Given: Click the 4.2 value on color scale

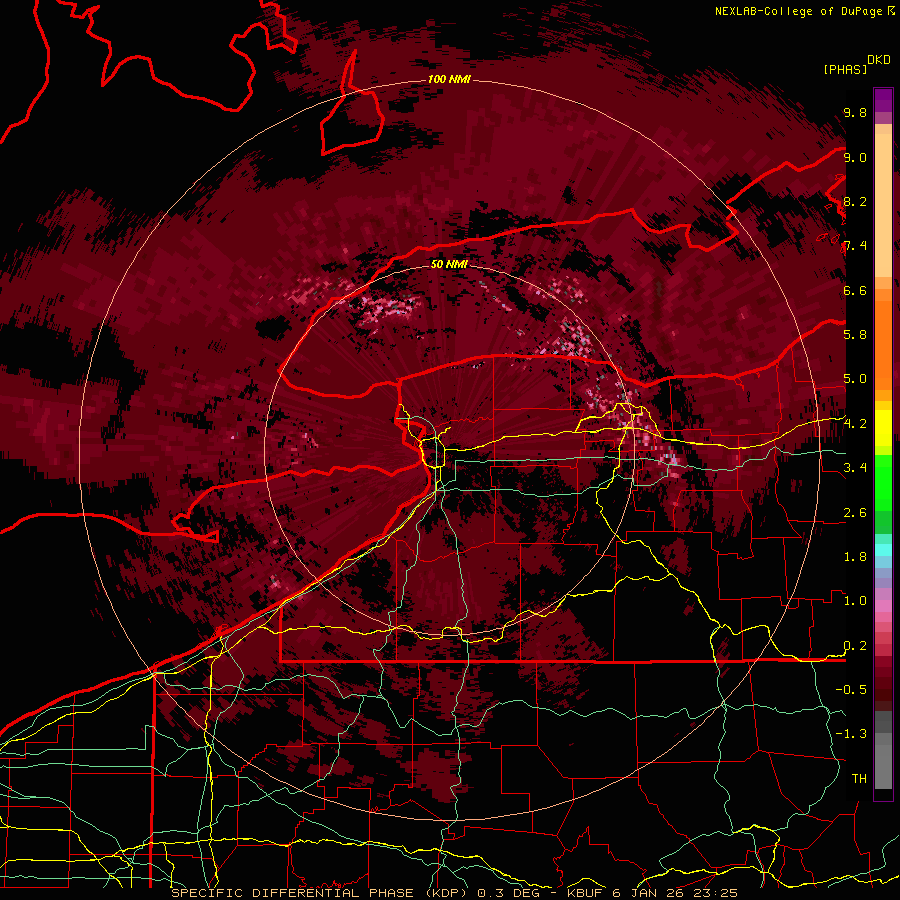Looking at the screenshot, I should click(855, 424).
